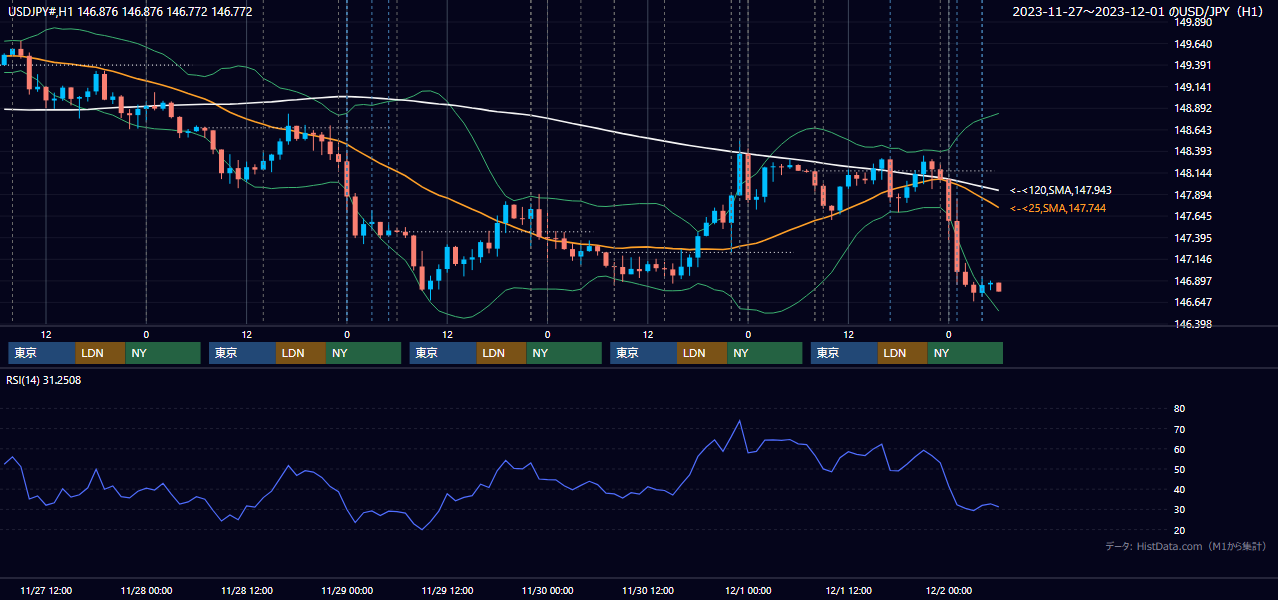
Task: Click price axis value 149.391
Action: coord(1193,66)
